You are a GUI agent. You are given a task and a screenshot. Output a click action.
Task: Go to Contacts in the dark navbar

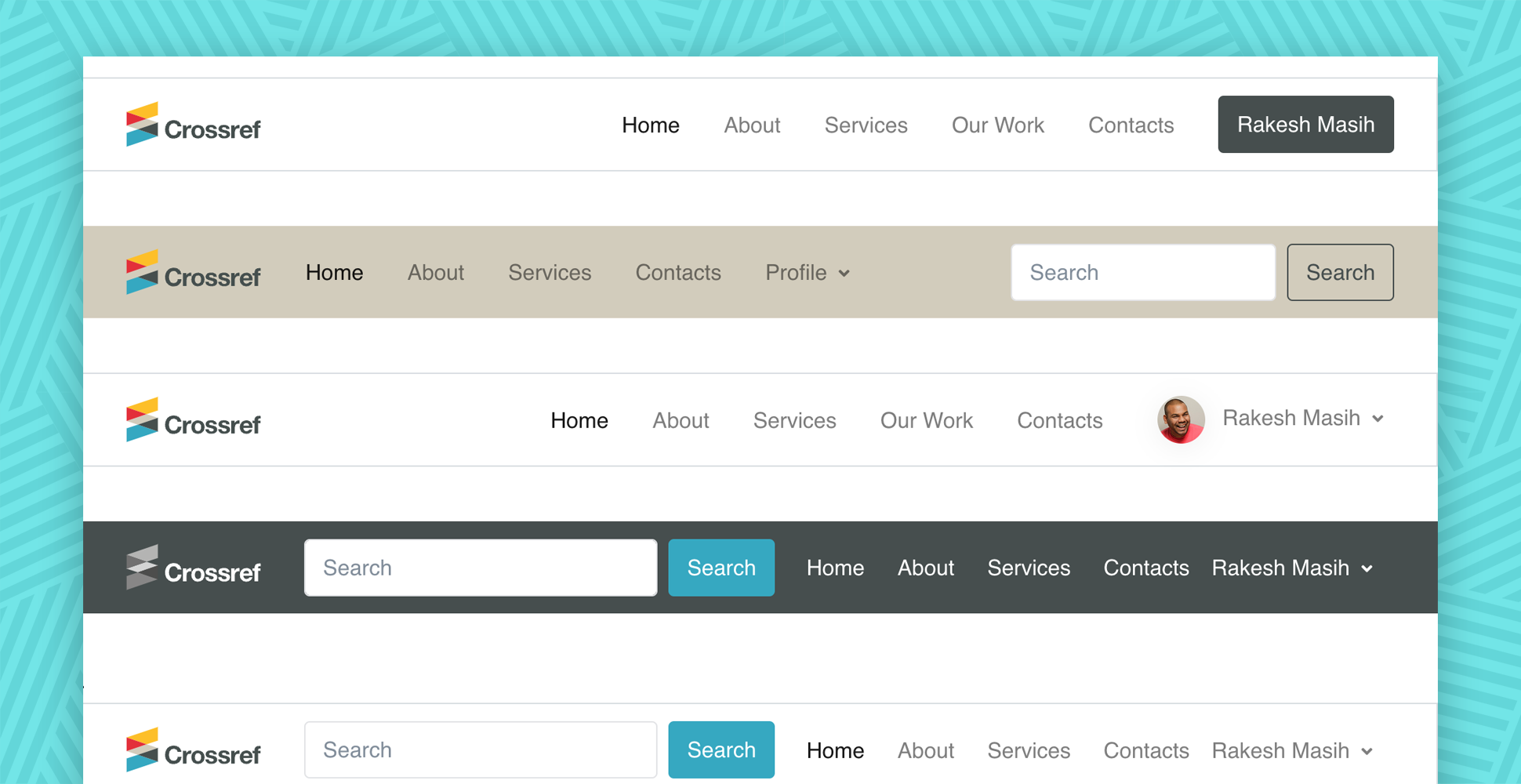pyautogui.click(x=1145, y=568)
